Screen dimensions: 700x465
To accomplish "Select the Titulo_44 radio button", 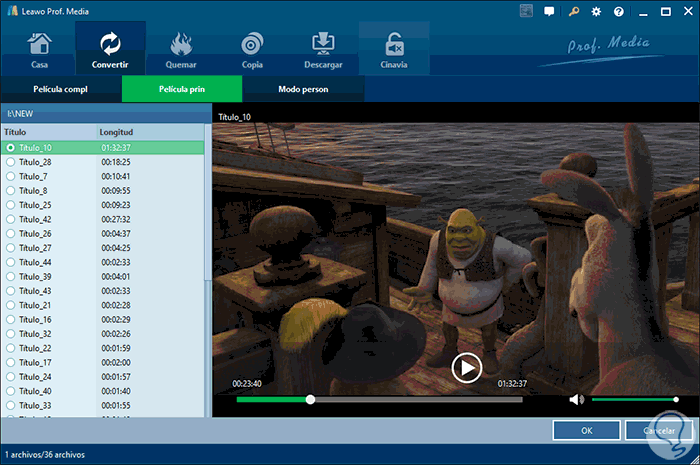I will tap(10, 262).
